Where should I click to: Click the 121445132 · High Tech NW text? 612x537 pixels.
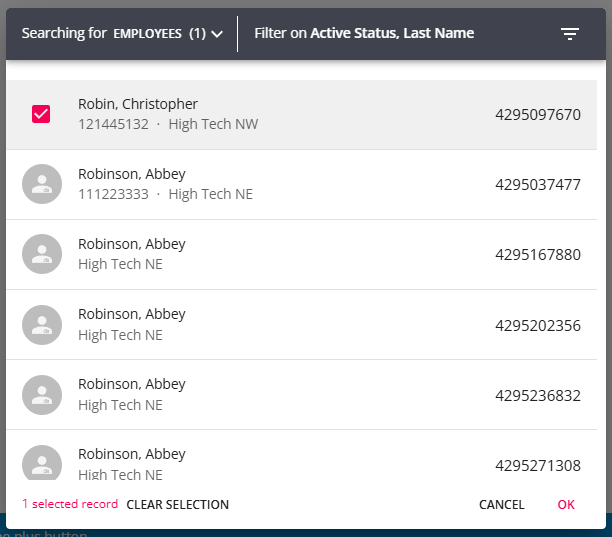tap(168, 124)
